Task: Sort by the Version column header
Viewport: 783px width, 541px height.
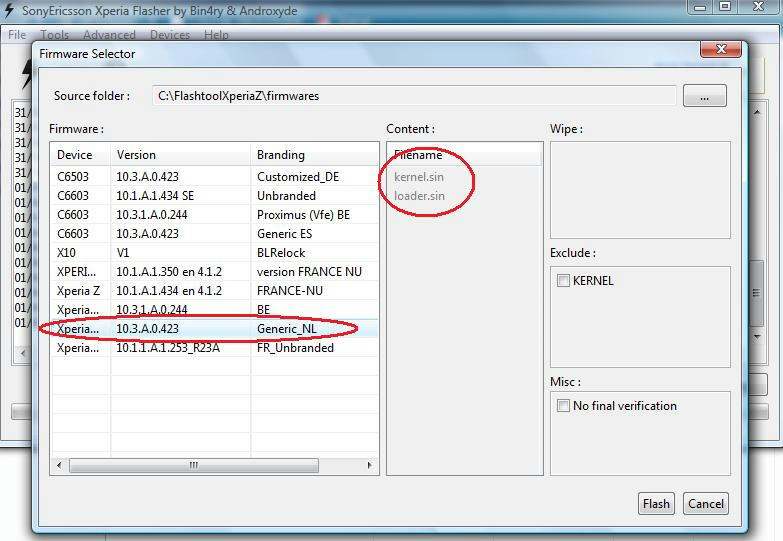Action: pos(180,155)
